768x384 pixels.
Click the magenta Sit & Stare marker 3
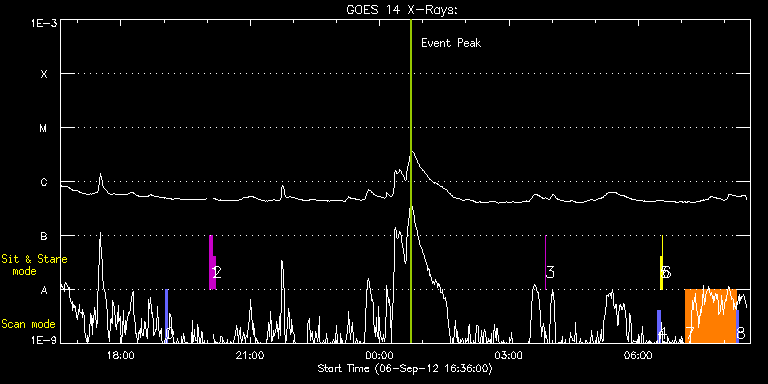(546, 263)
